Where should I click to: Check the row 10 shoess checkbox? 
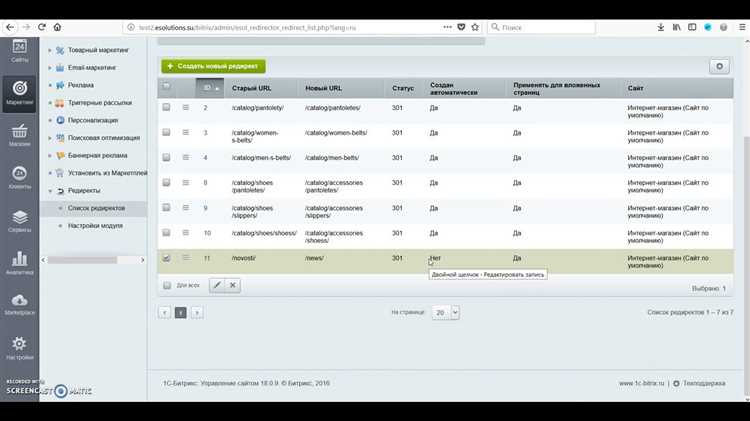[x=166, y=233]
